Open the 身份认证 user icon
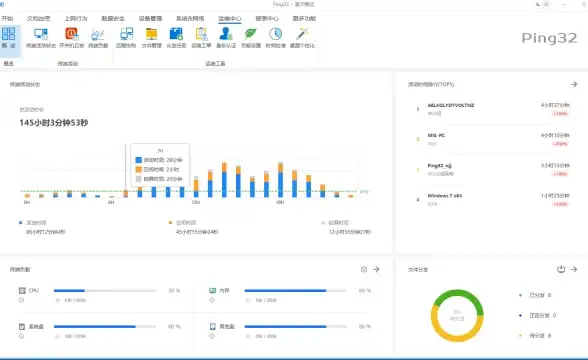Screen dimensions: 588x360 click(x=226, y=34)
